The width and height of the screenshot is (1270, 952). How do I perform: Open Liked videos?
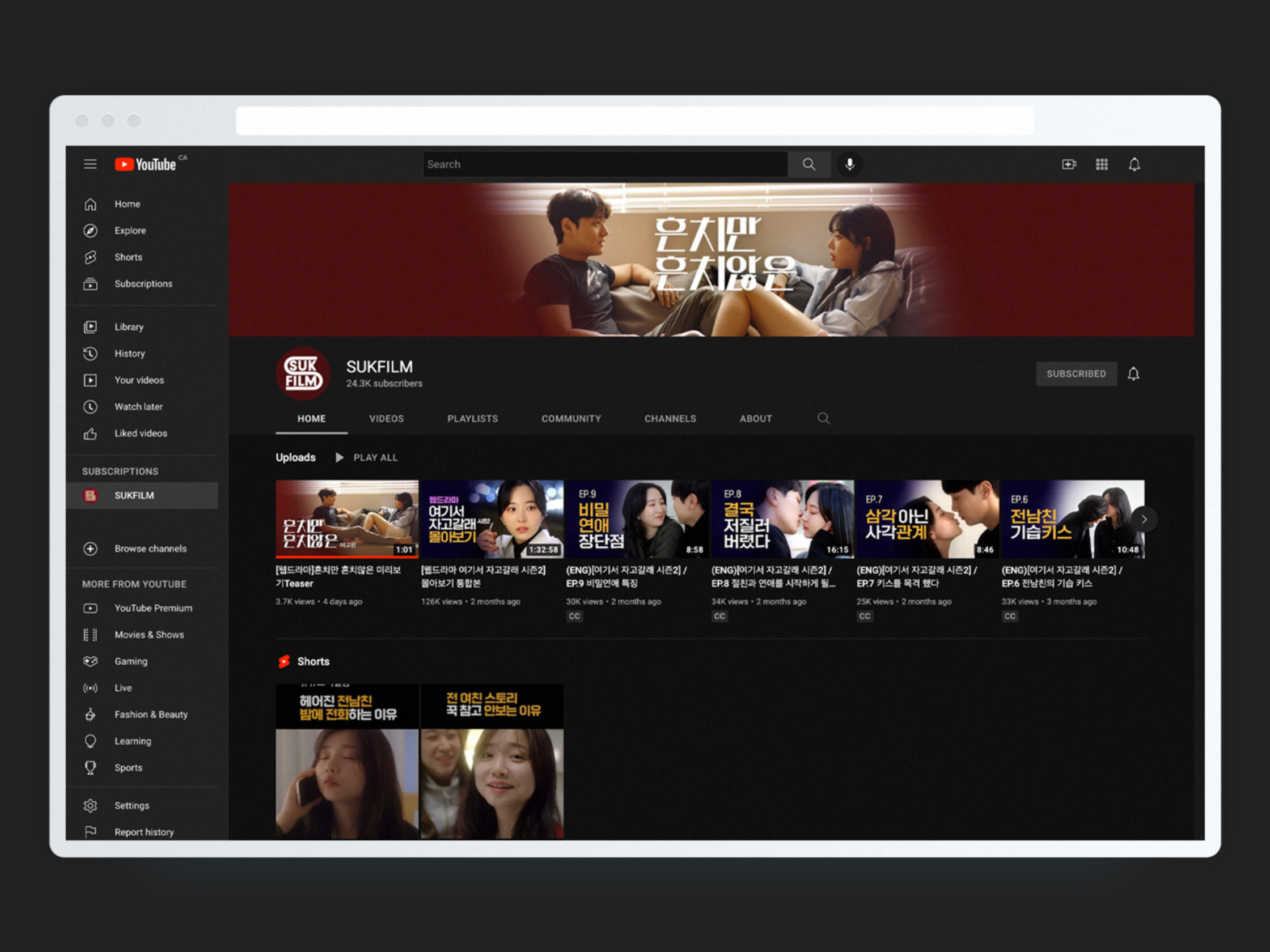[x=142, y=433]
